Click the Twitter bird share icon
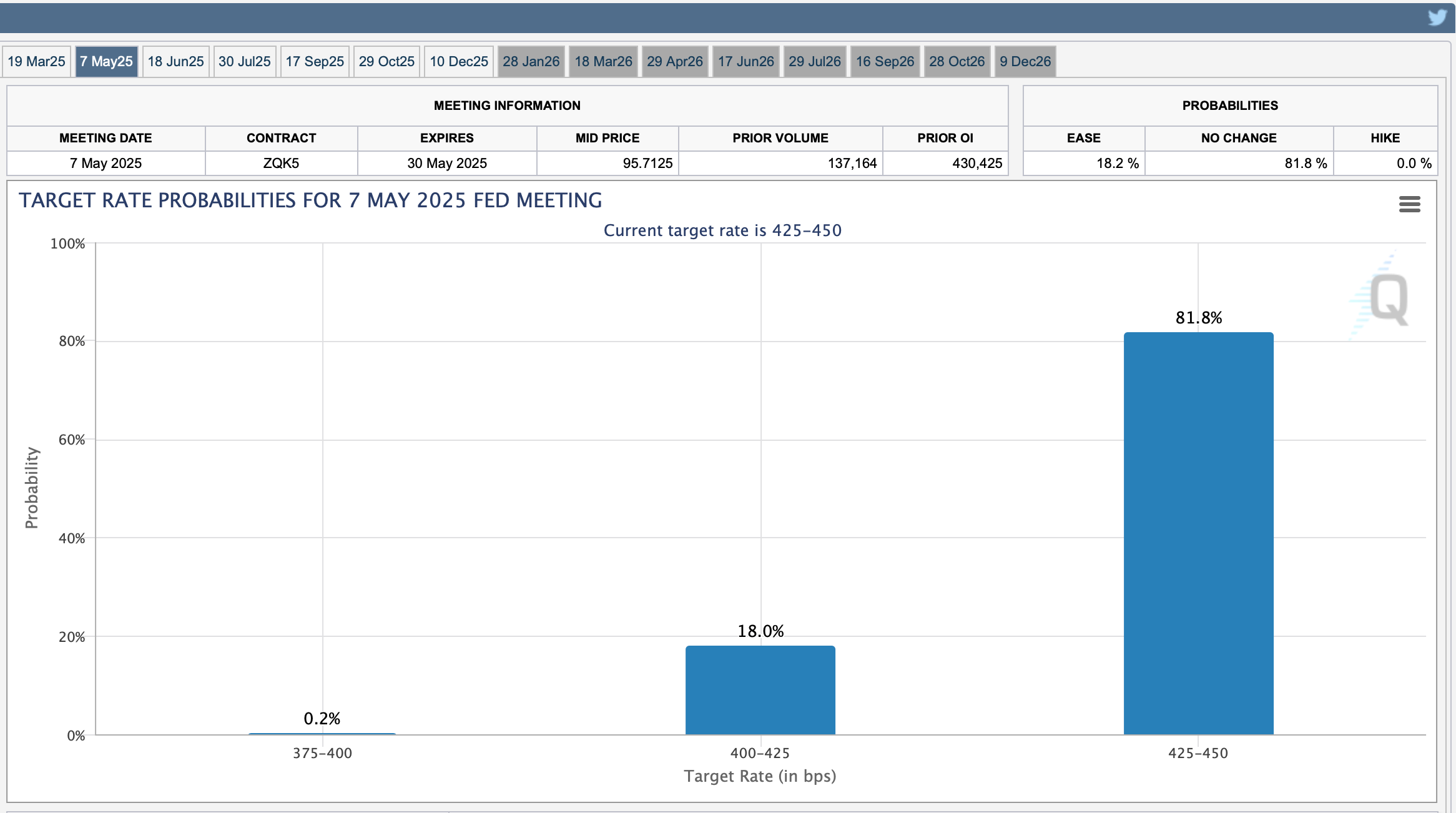Viewport: 1456px width, 813px height. click(x=1437, y=17)
